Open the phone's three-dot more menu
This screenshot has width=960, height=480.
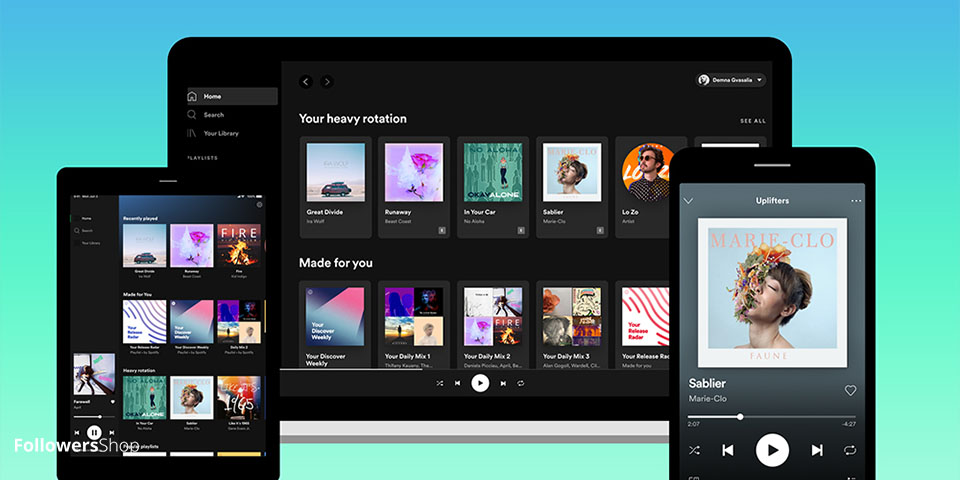[856, 201]
